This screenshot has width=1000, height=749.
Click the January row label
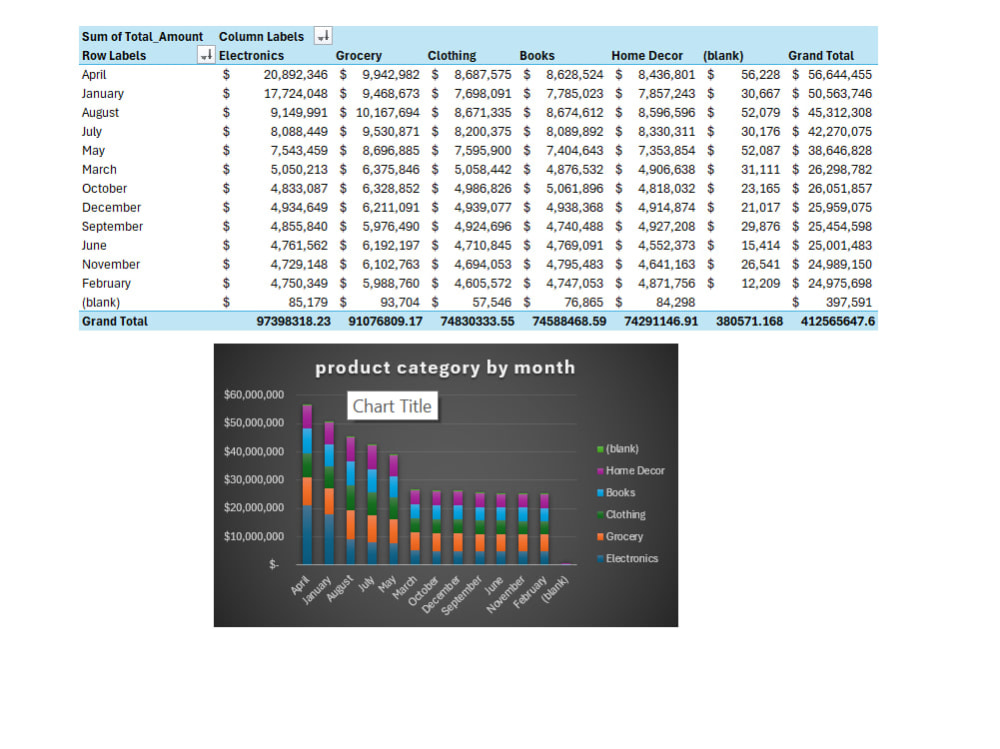103,94
